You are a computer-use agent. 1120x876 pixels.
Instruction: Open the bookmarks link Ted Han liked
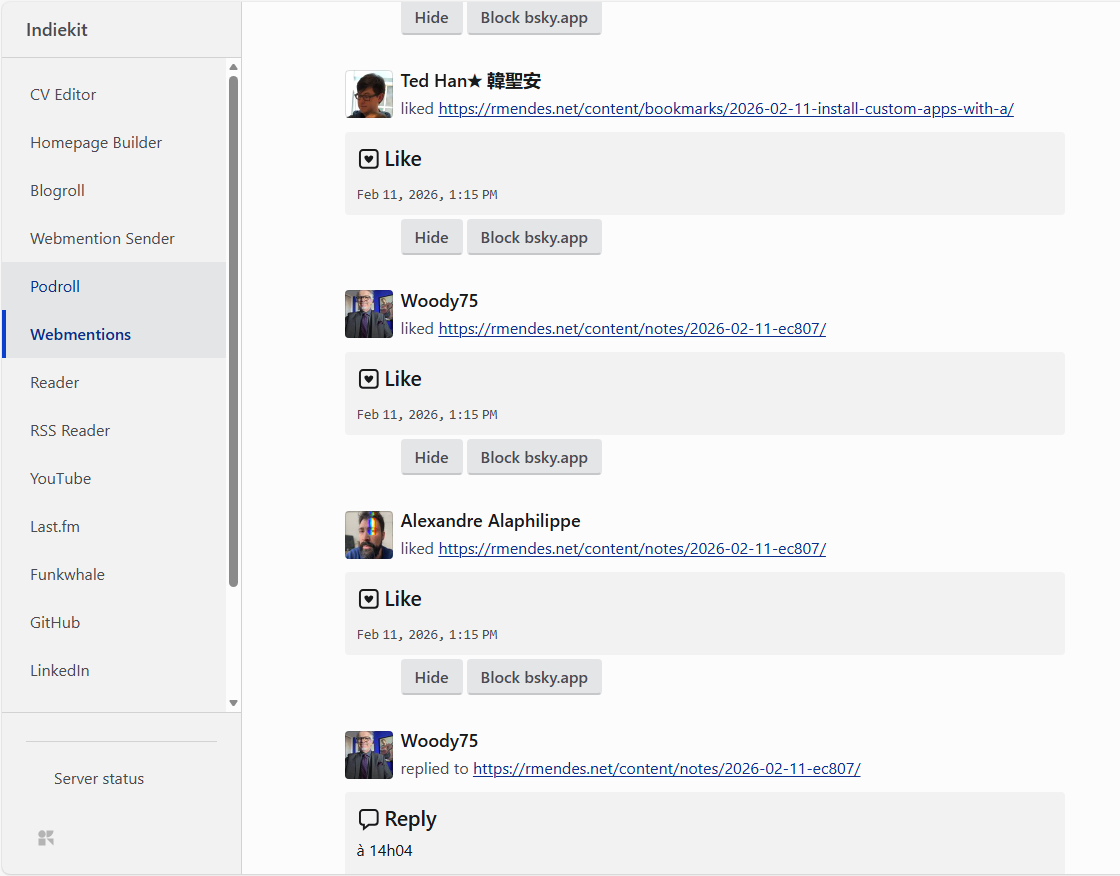coord(726,109)
